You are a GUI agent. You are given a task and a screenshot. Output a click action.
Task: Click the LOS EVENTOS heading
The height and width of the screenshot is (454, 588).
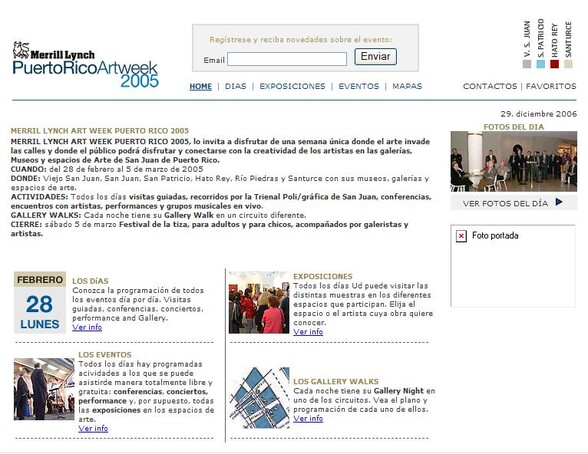pos(105,355)
